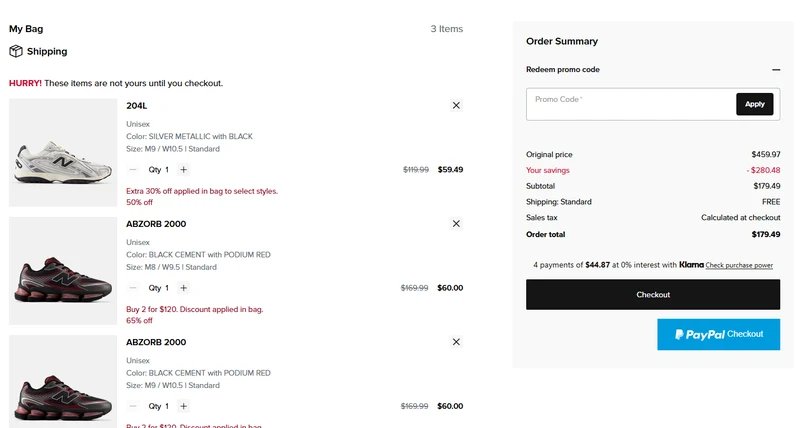Remove second ABZORB 2000 size M9 item

click(x=456, y=342)
